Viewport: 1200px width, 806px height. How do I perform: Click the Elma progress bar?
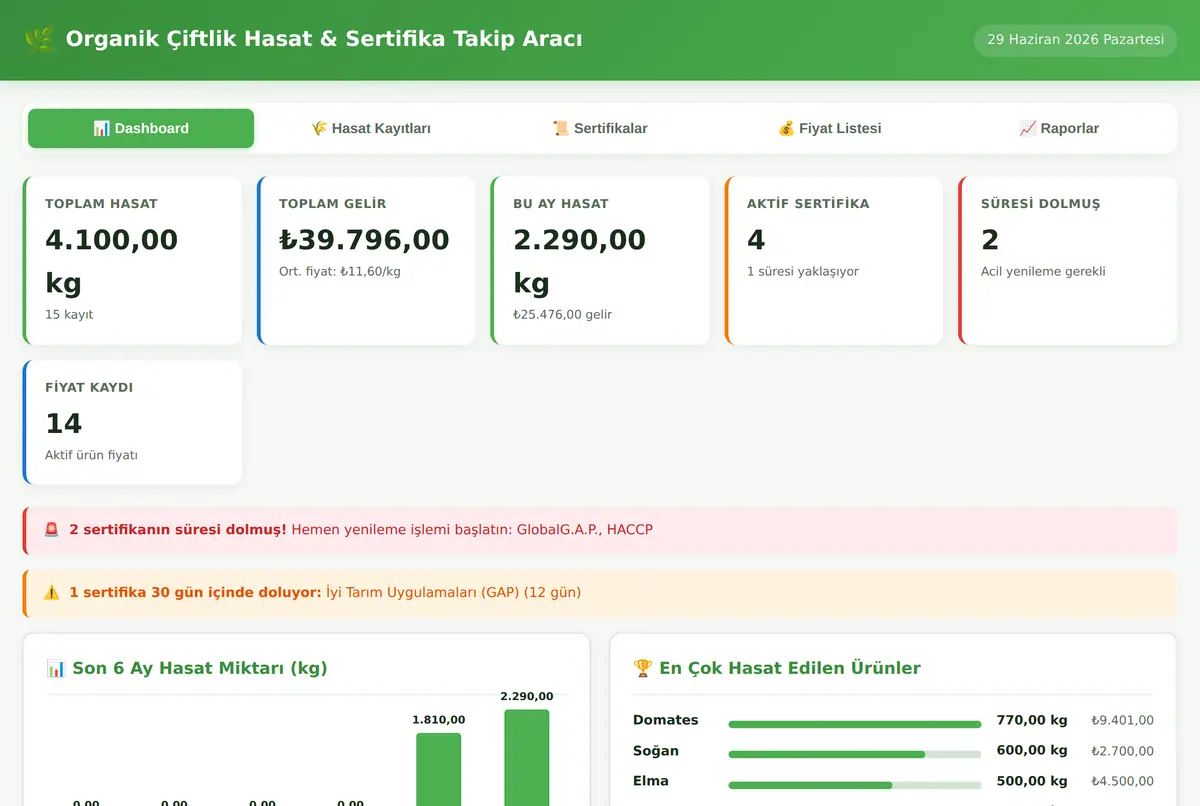pos(855,785)
